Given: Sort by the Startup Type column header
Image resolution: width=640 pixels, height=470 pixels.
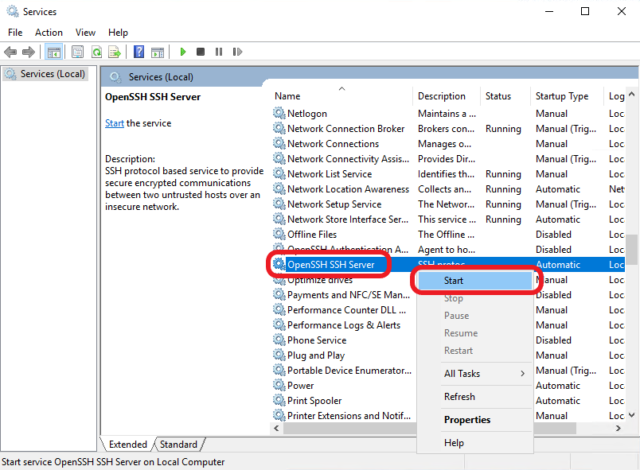Looking at the screenshot, I should click(562, 96).
